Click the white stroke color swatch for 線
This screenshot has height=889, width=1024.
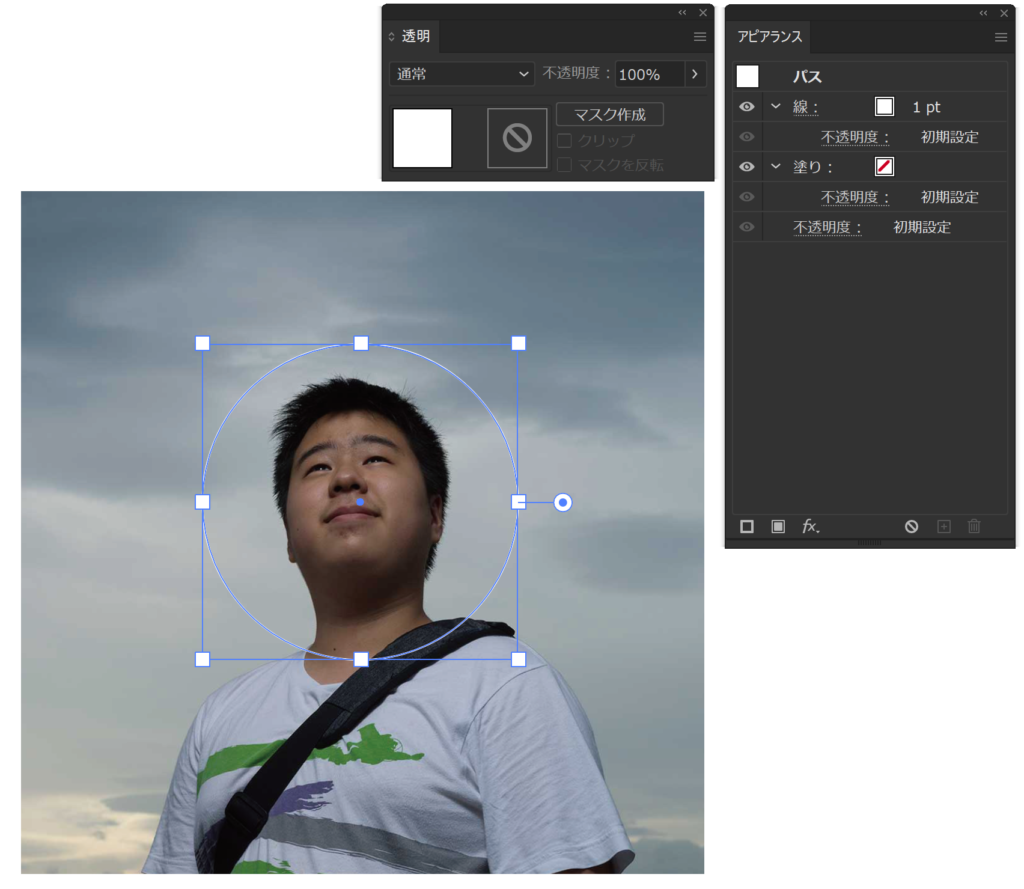point(884,107)
